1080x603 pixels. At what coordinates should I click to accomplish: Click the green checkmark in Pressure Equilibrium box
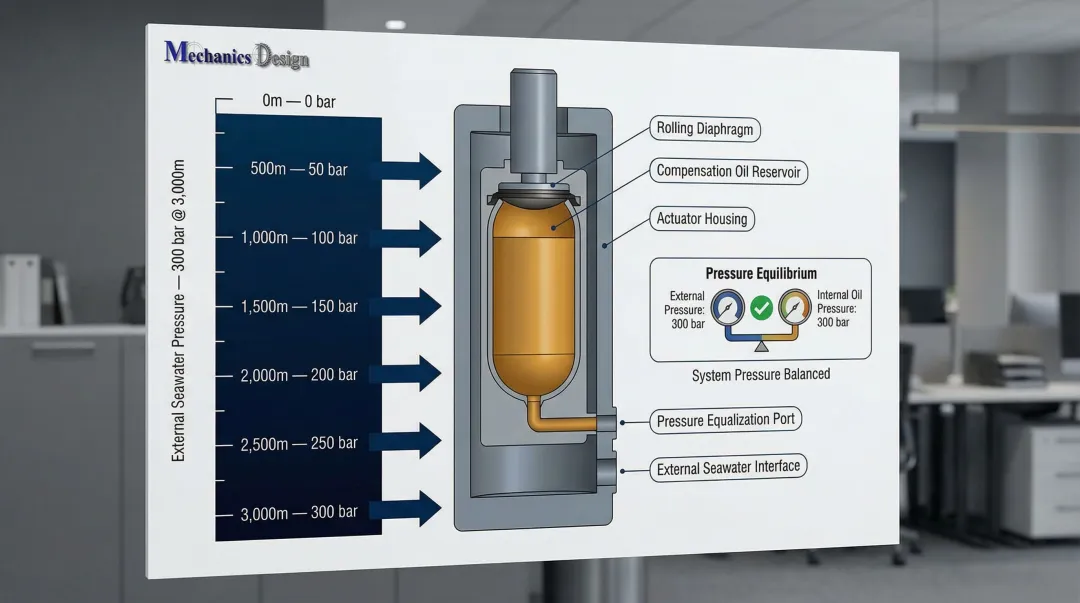(x=760, y=309)
